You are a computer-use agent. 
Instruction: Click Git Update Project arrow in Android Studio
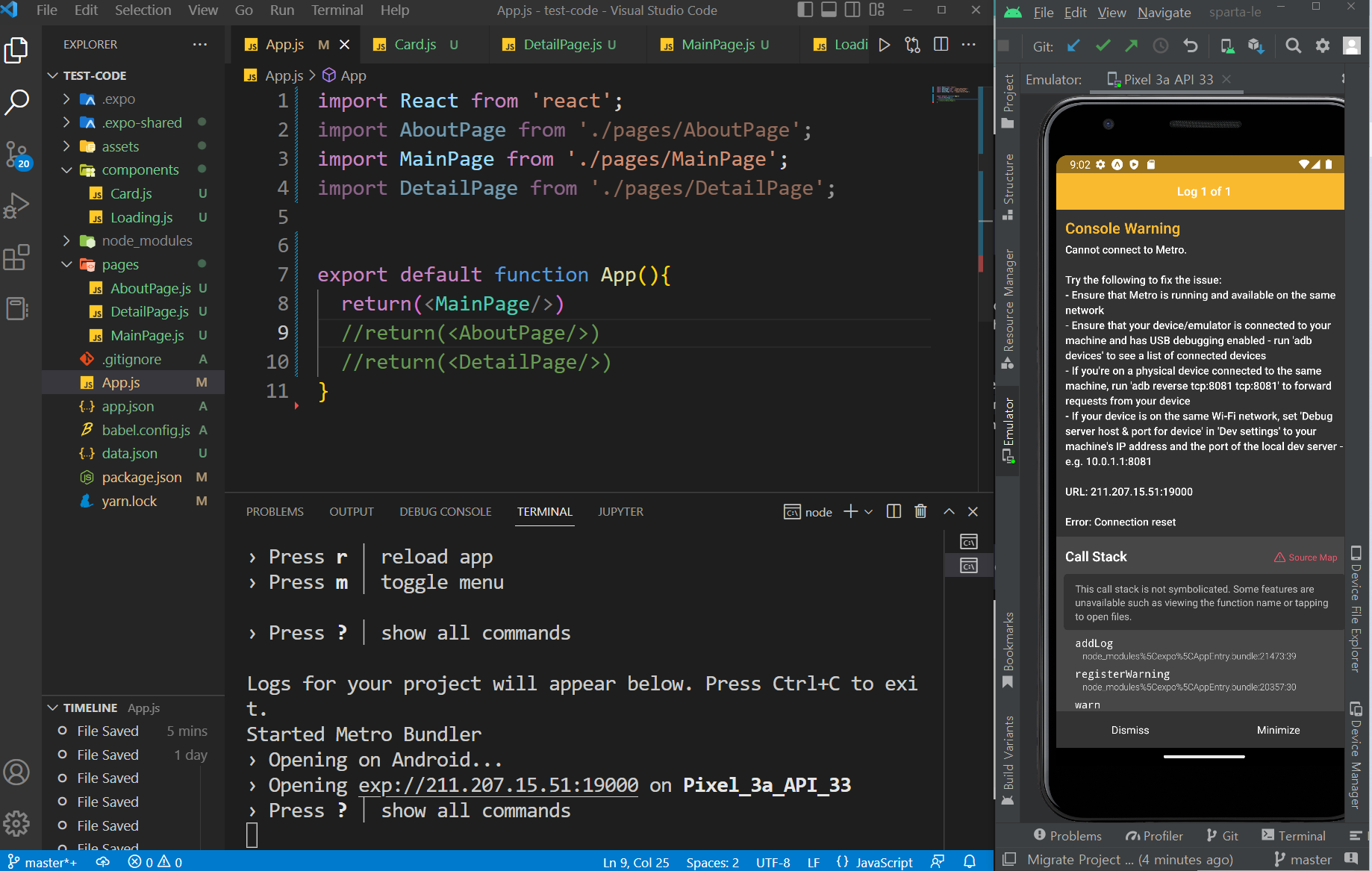click(x=1073, y=46)
